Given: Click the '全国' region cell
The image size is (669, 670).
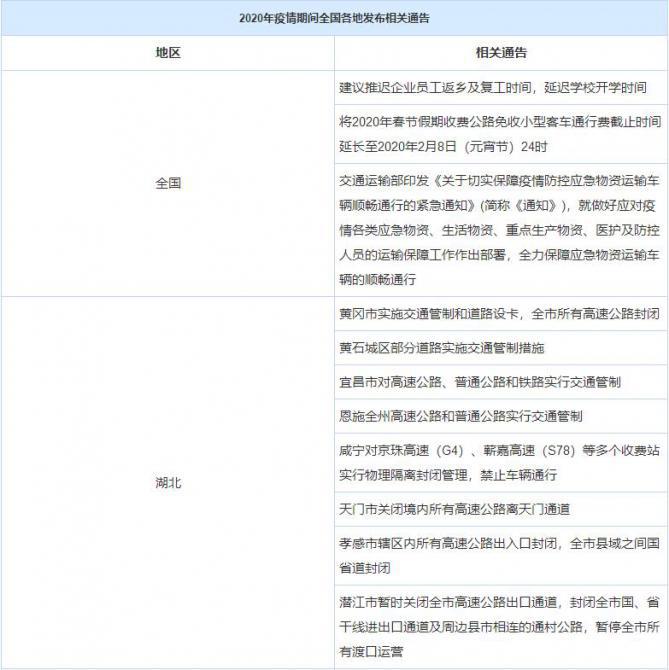Looking at the screenshot, I should (168, 183).
